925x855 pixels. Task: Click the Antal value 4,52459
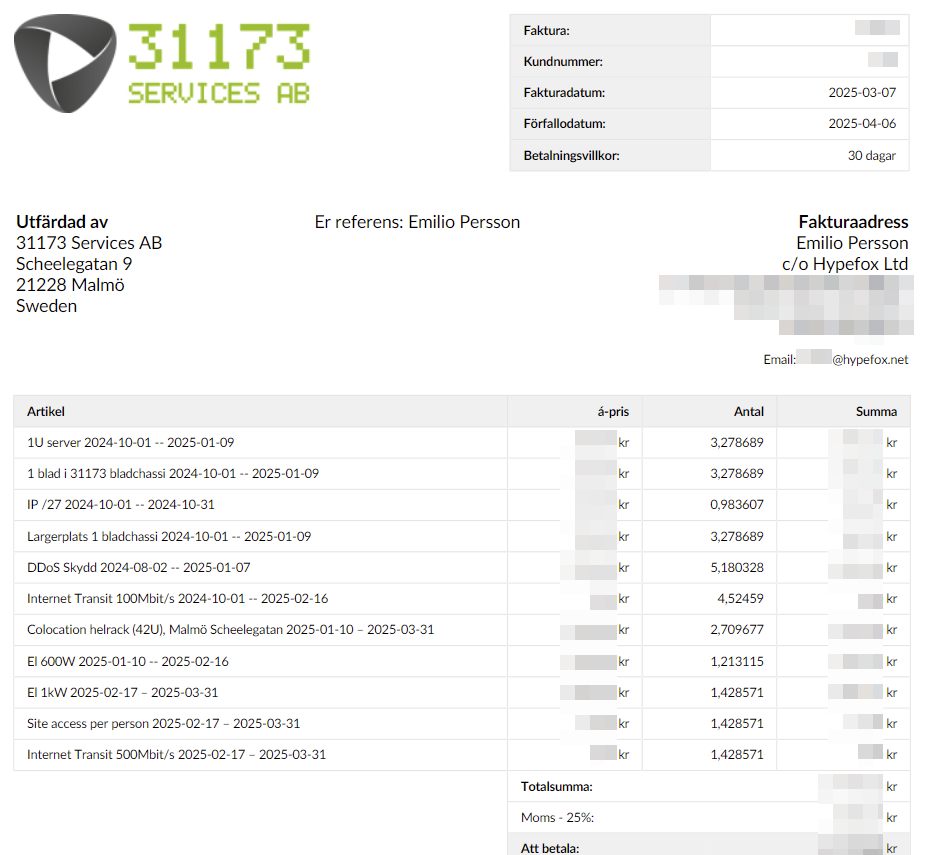(x=740, y=598)
